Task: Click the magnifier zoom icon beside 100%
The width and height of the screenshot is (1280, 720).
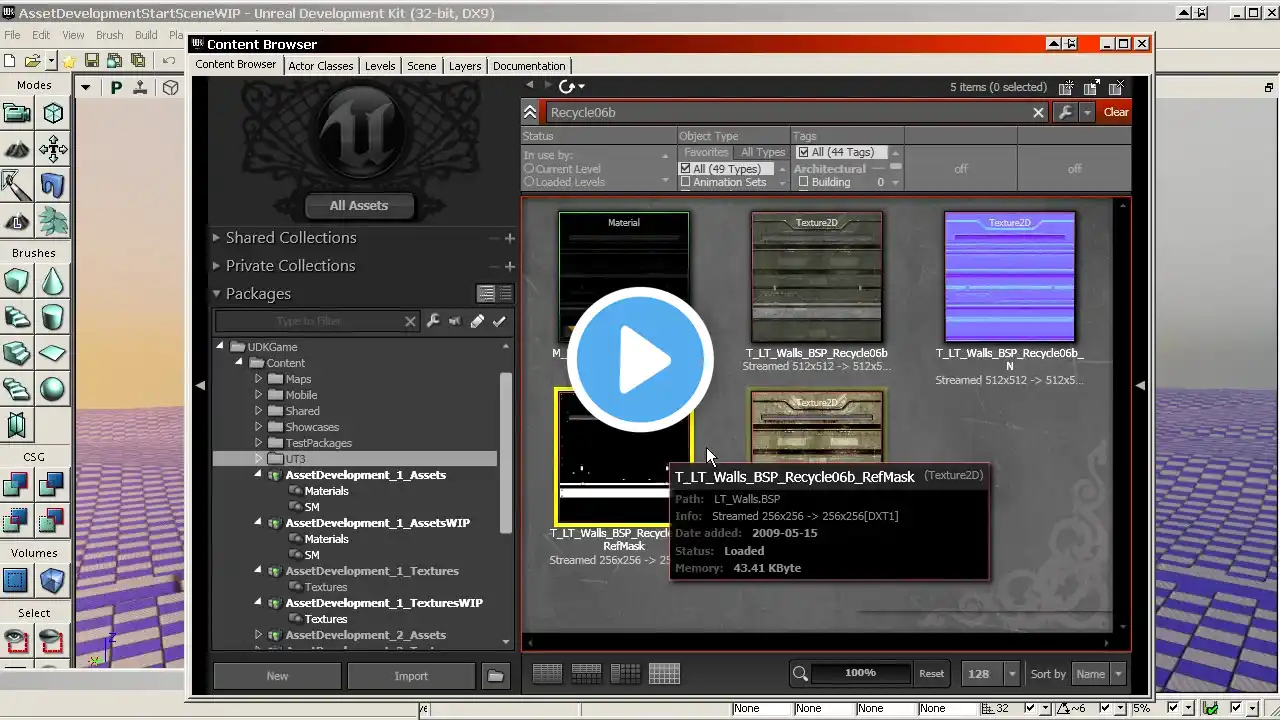Action: (x=800, y=674)
